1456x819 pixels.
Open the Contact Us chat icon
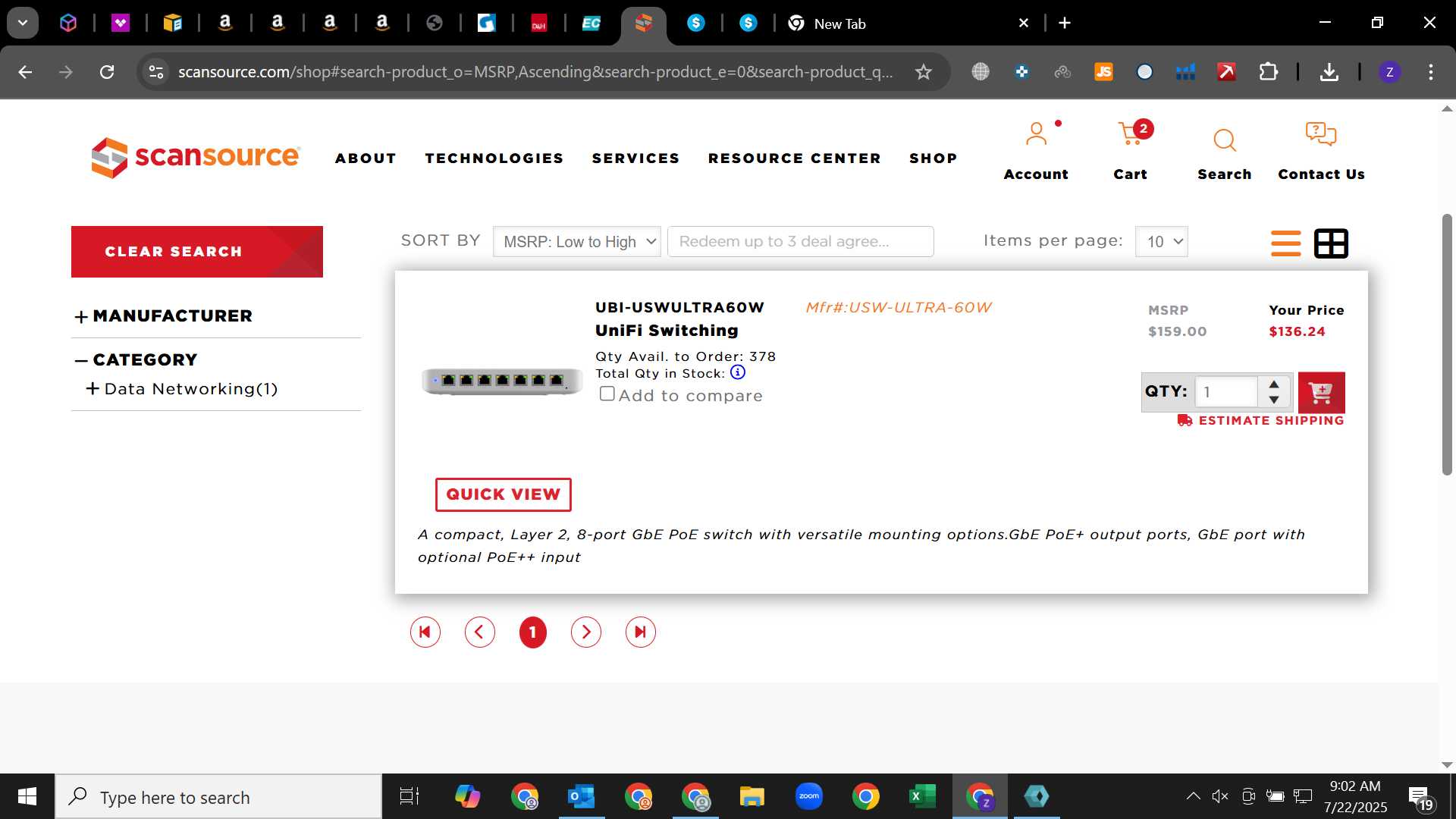click(1320, 135)
